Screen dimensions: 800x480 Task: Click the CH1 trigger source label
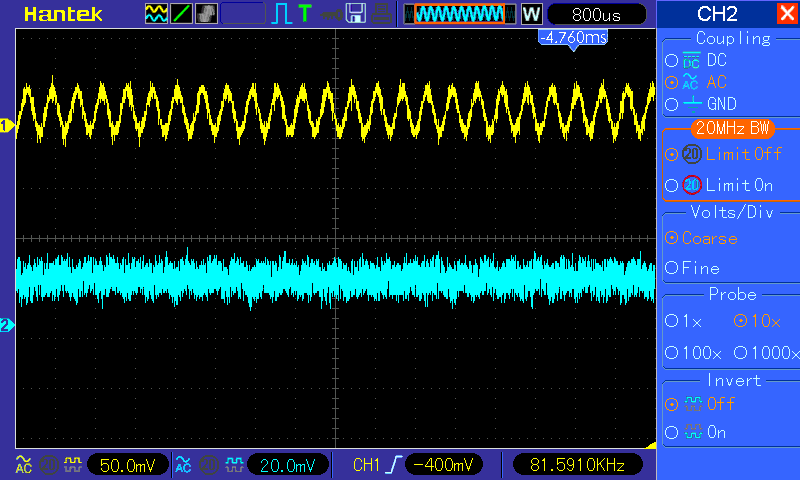tap(366, 465)
